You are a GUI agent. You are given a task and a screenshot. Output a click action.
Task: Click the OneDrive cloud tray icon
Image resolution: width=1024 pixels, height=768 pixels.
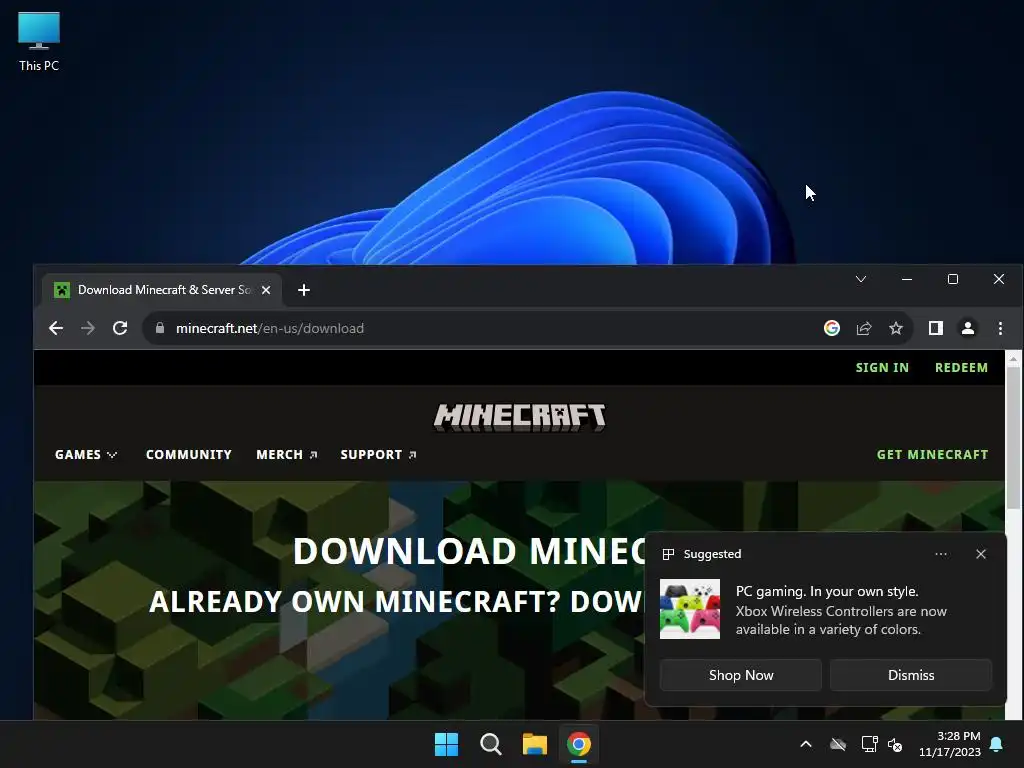[x=838, y=744]
